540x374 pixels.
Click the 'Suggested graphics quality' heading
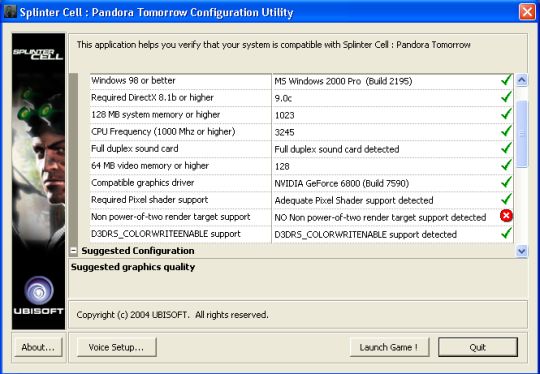(133, 267)
